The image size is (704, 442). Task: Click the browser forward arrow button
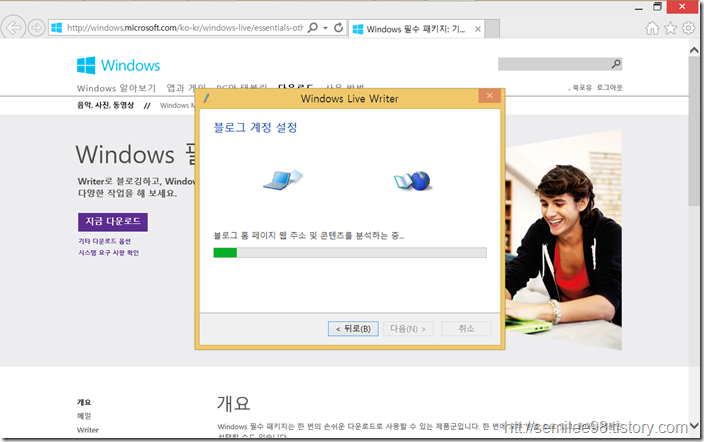pyautogui.click(x=36, y=28)
